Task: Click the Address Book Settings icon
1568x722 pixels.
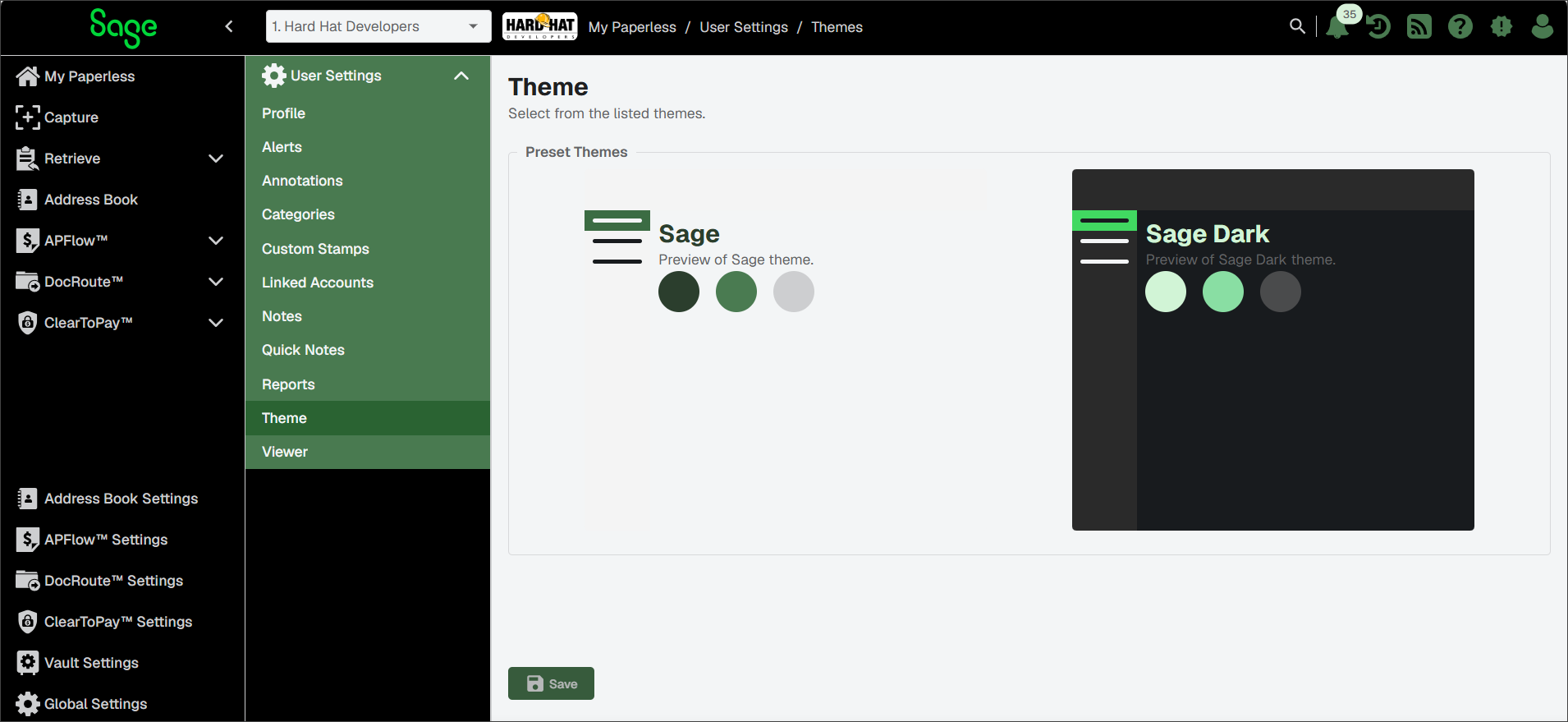Action: coord(28,499)
